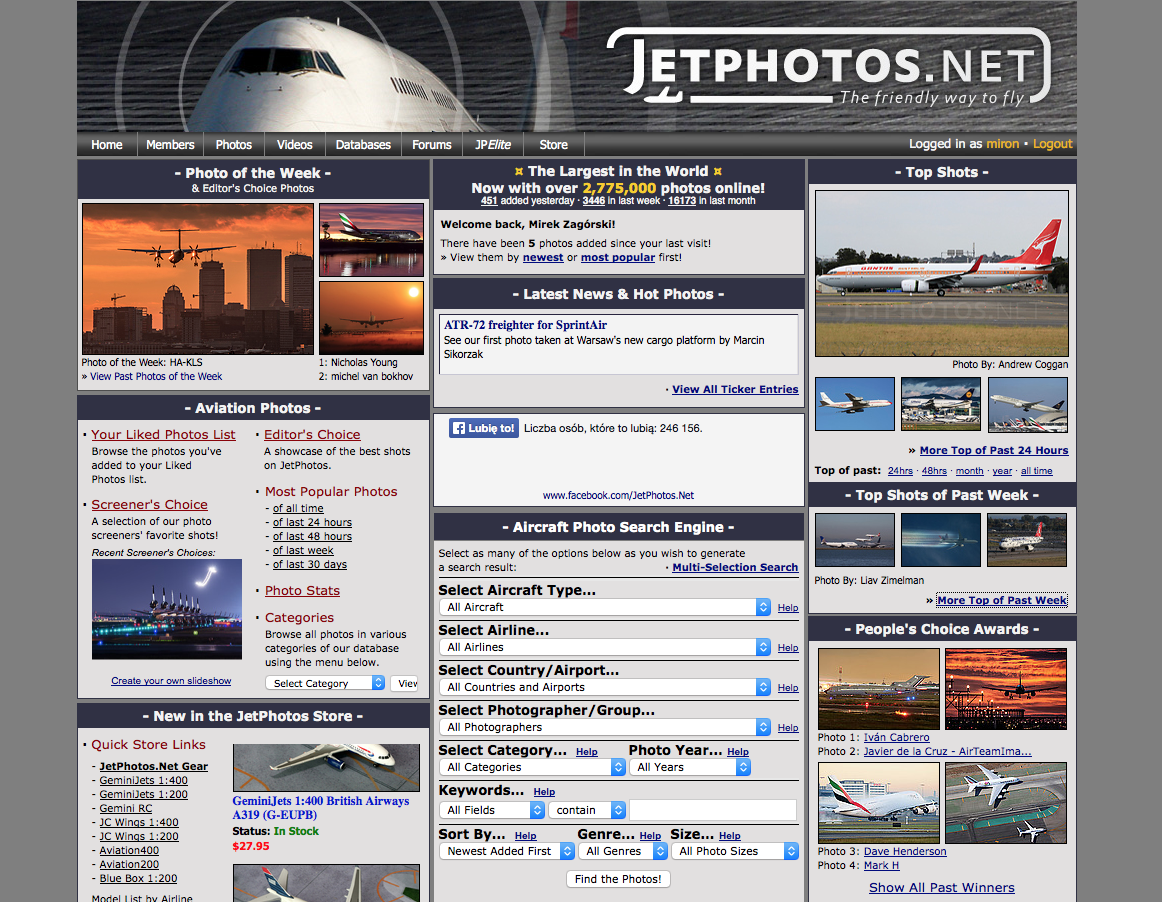
Task: Click the JetPhotos.net logo banner
Action: pyautogui.click(x=828, y=67)
